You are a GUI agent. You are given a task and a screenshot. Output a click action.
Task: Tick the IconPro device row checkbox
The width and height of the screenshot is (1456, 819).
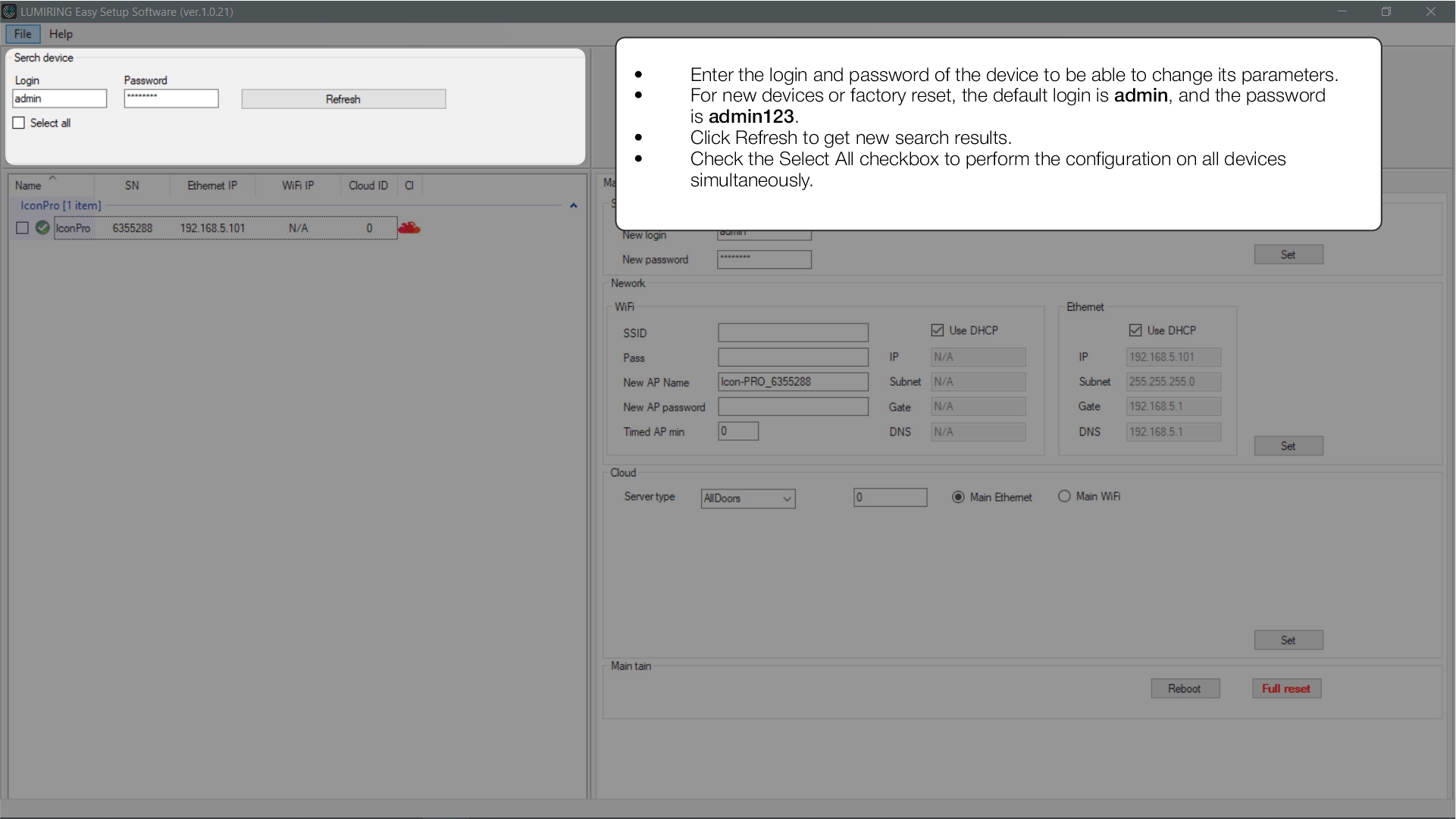(22, 228)
